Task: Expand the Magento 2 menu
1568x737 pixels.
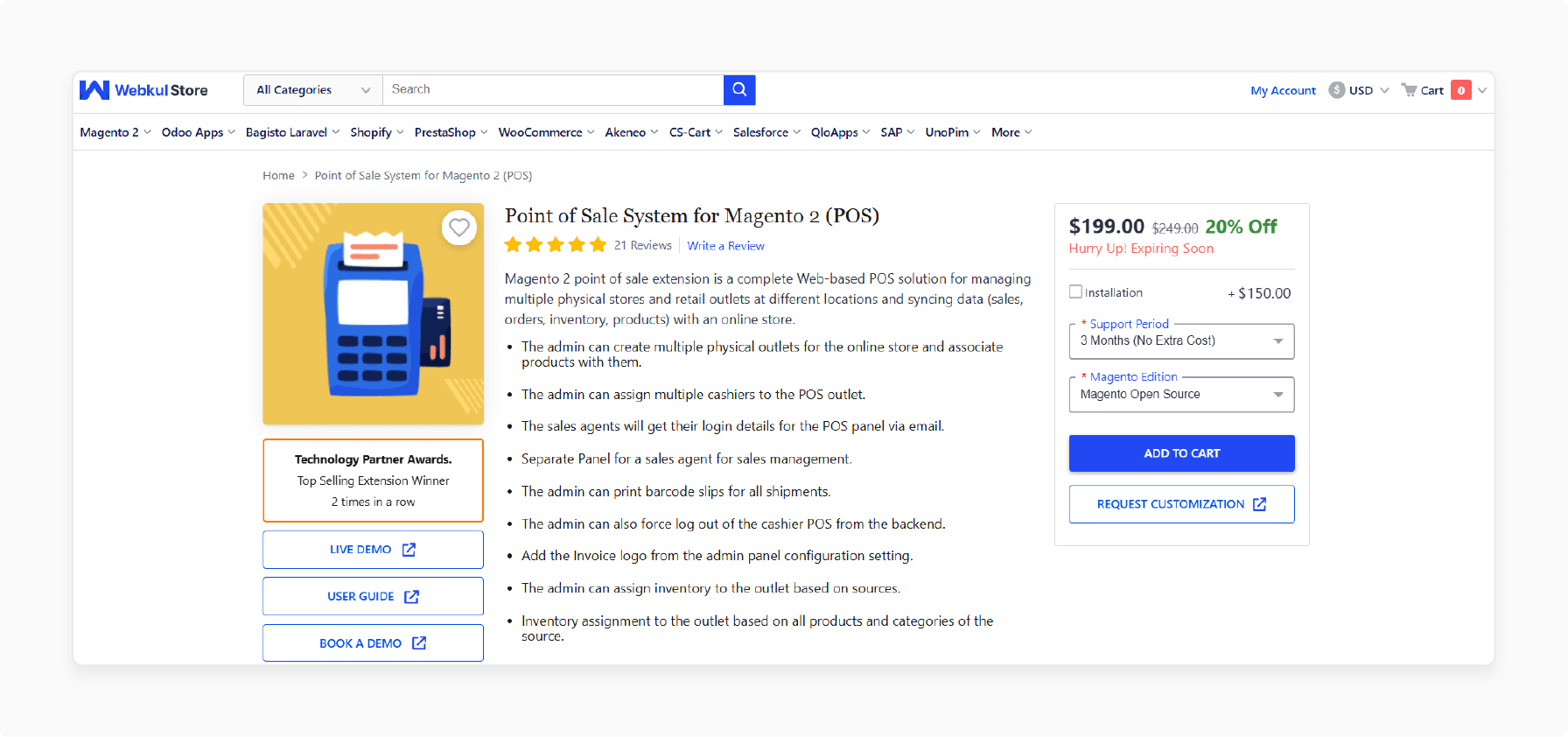Action: [115, 132]
